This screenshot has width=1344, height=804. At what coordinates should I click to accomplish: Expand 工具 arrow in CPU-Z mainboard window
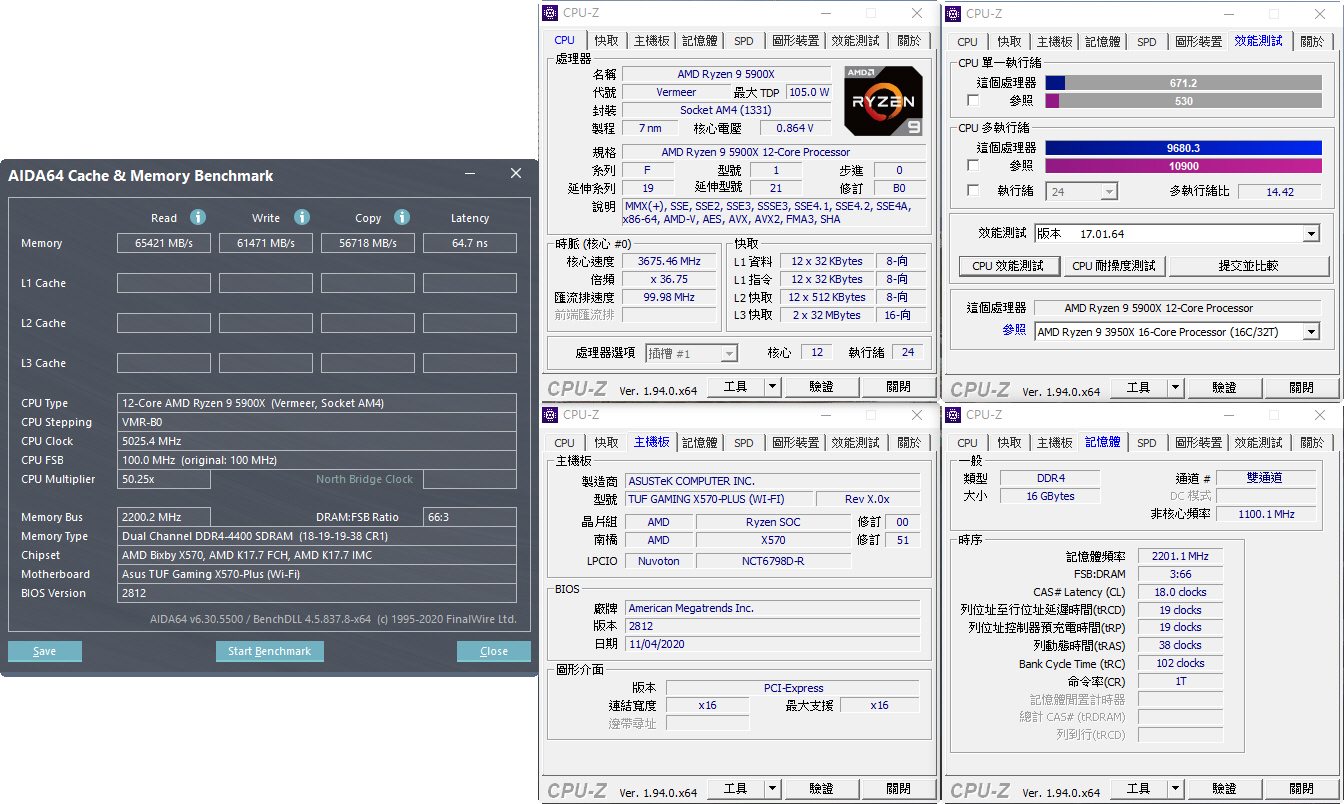772,788
